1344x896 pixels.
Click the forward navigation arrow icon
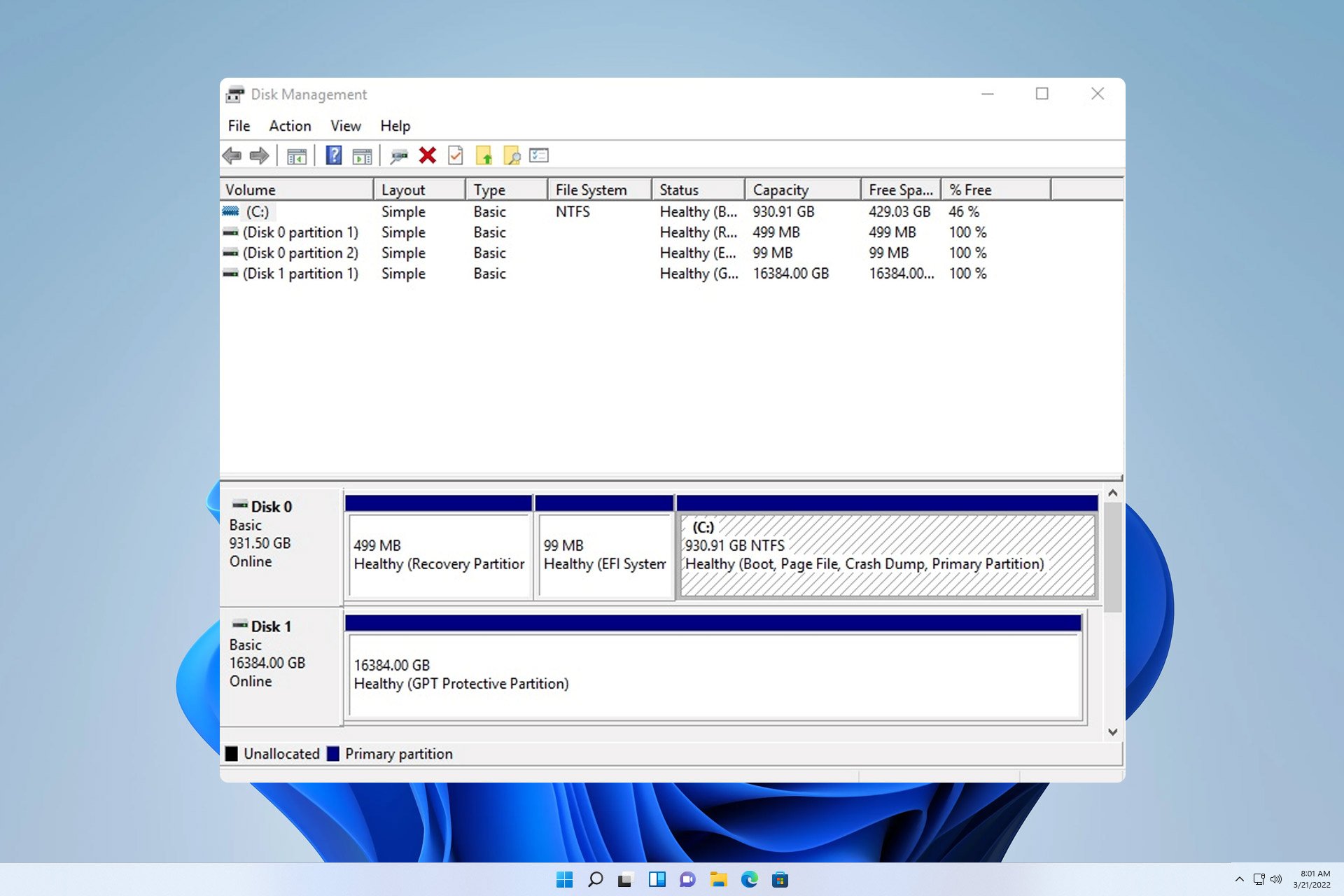coord(259,156)
